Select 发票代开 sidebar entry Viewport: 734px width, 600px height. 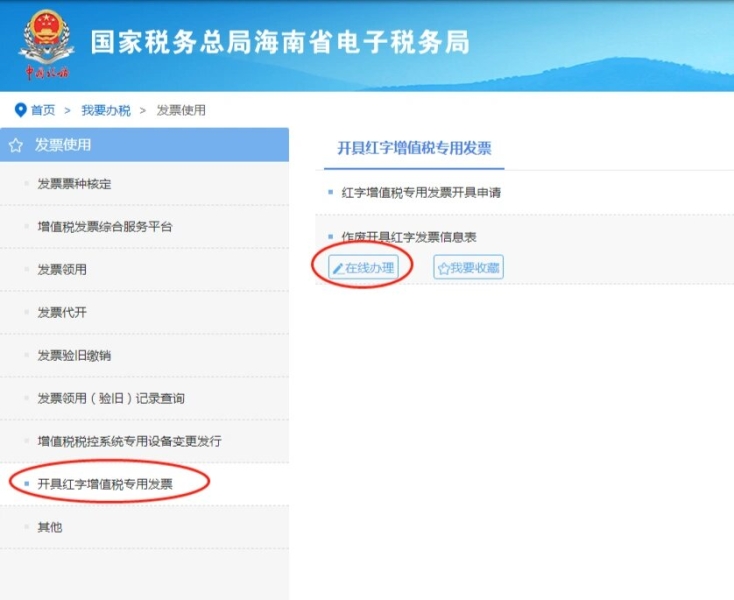pyautogui.click(x=61, y=313)
